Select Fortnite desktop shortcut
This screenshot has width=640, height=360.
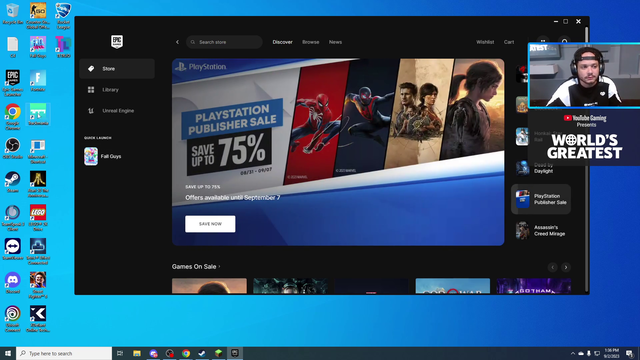pos(38,81)
